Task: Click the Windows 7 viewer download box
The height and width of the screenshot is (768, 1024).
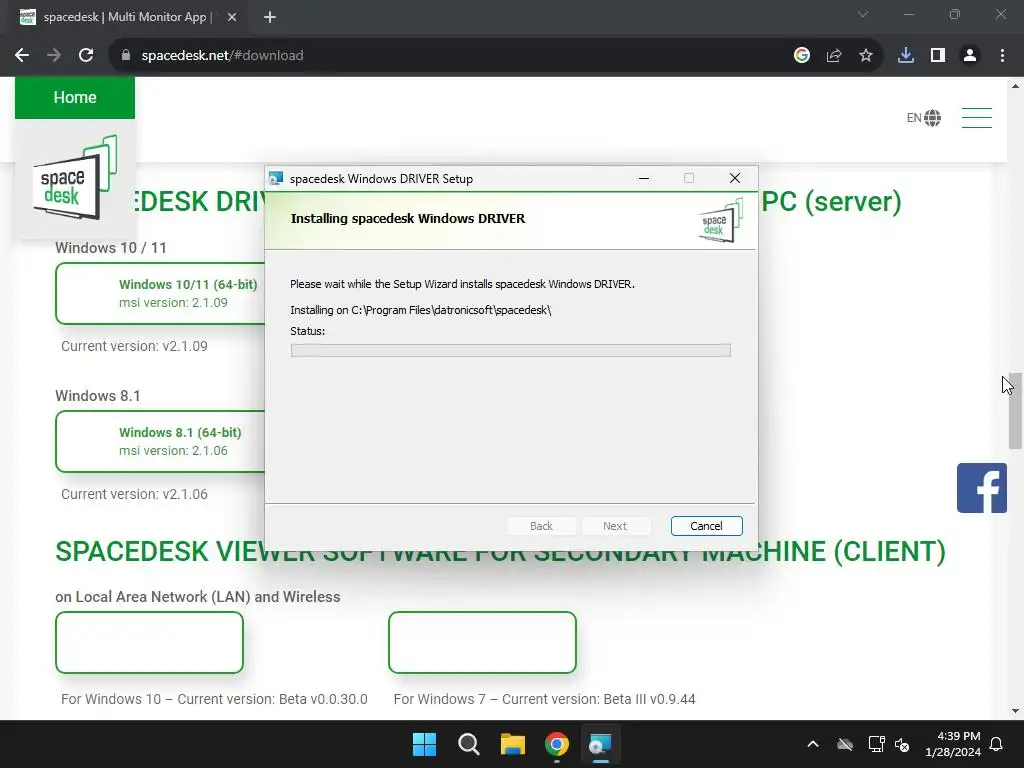Action: tap(483, 643)
